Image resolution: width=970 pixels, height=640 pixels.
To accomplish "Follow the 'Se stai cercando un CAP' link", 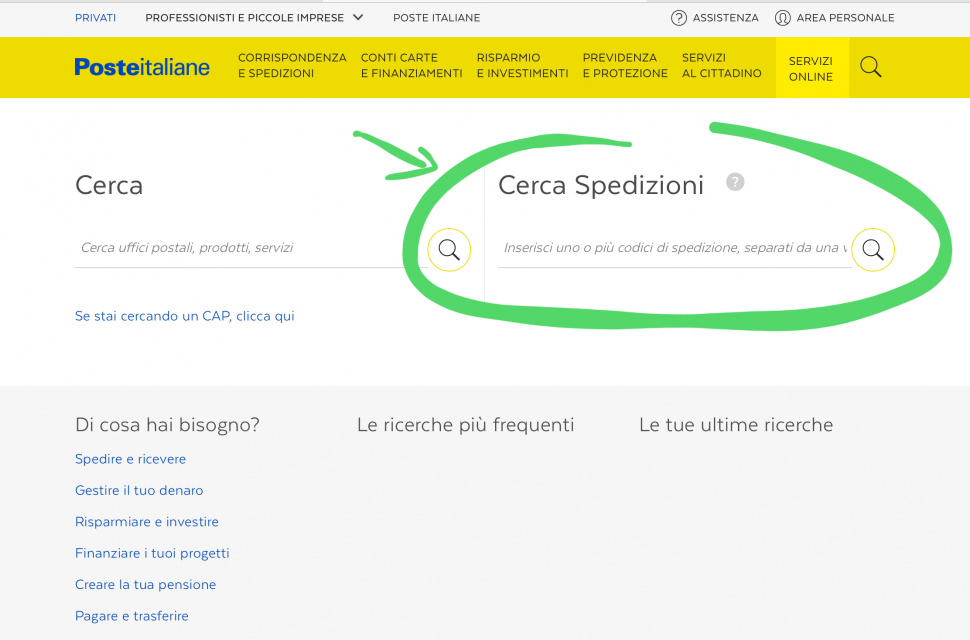I will [184, 316].
